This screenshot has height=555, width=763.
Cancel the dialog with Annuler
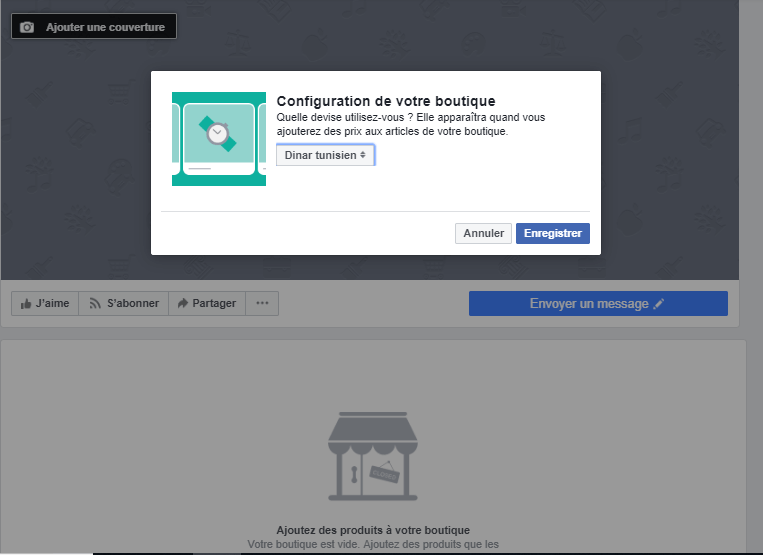coord(483,233)
